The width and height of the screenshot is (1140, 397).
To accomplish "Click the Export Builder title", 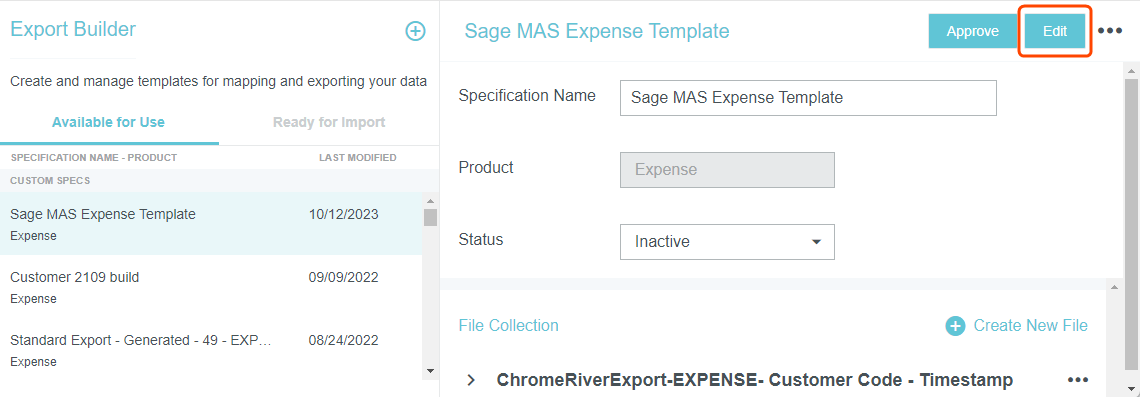I will pyautogui.click(x=73, y=29).
